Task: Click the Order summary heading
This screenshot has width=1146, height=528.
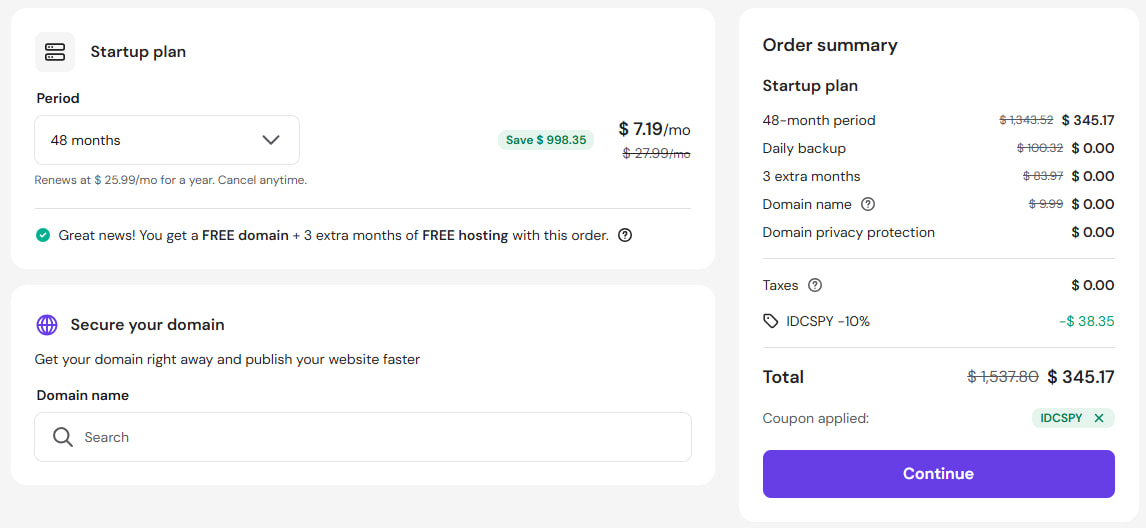Action: coord(830,45)
